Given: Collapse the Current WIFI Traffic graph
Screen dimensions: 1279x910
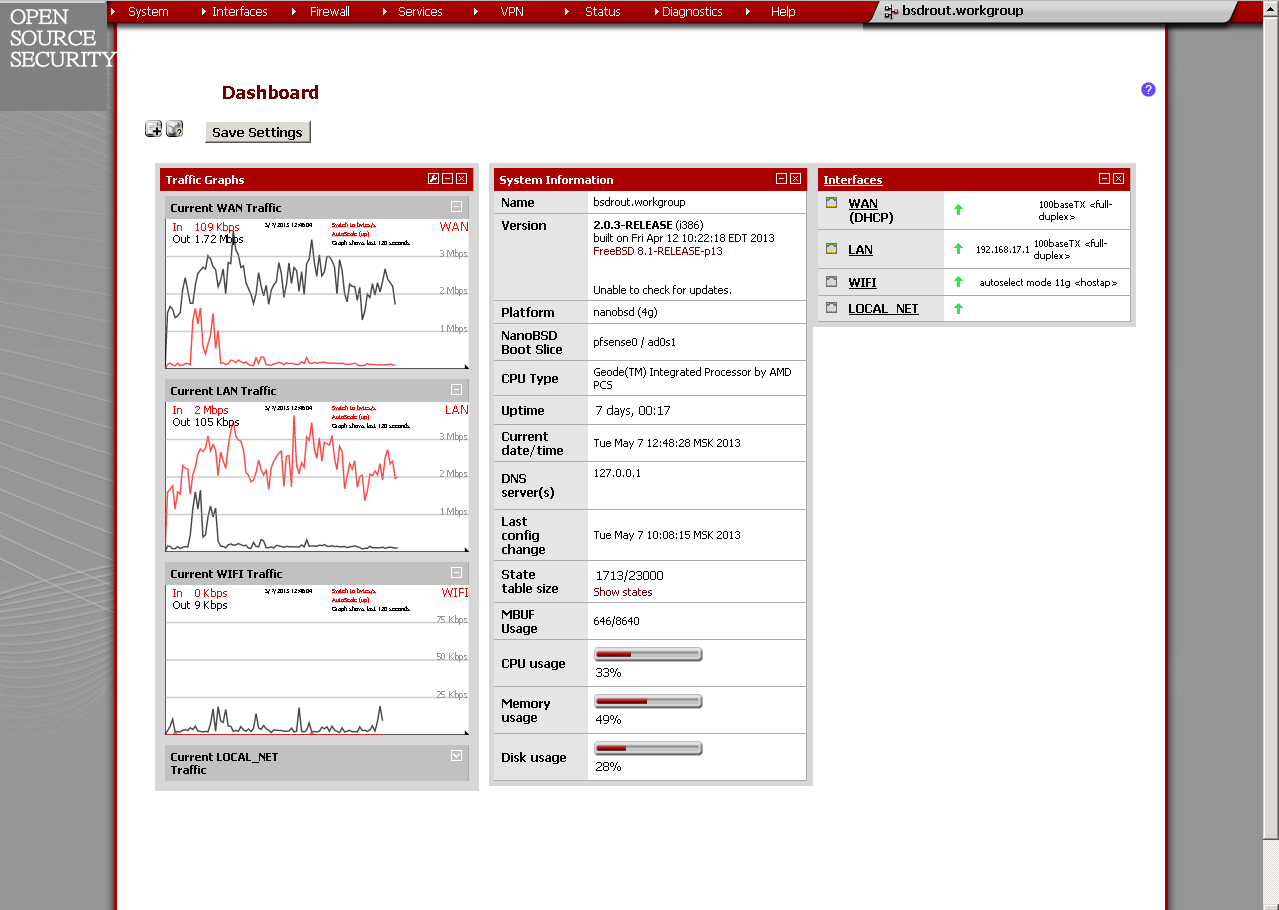Looking at the screenshot, I should (x=456, y=573).
